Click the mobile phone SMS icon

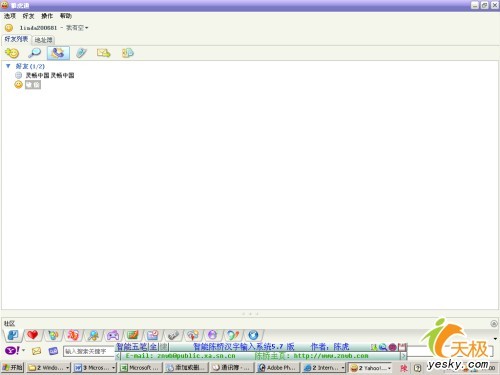click(81, 53)
